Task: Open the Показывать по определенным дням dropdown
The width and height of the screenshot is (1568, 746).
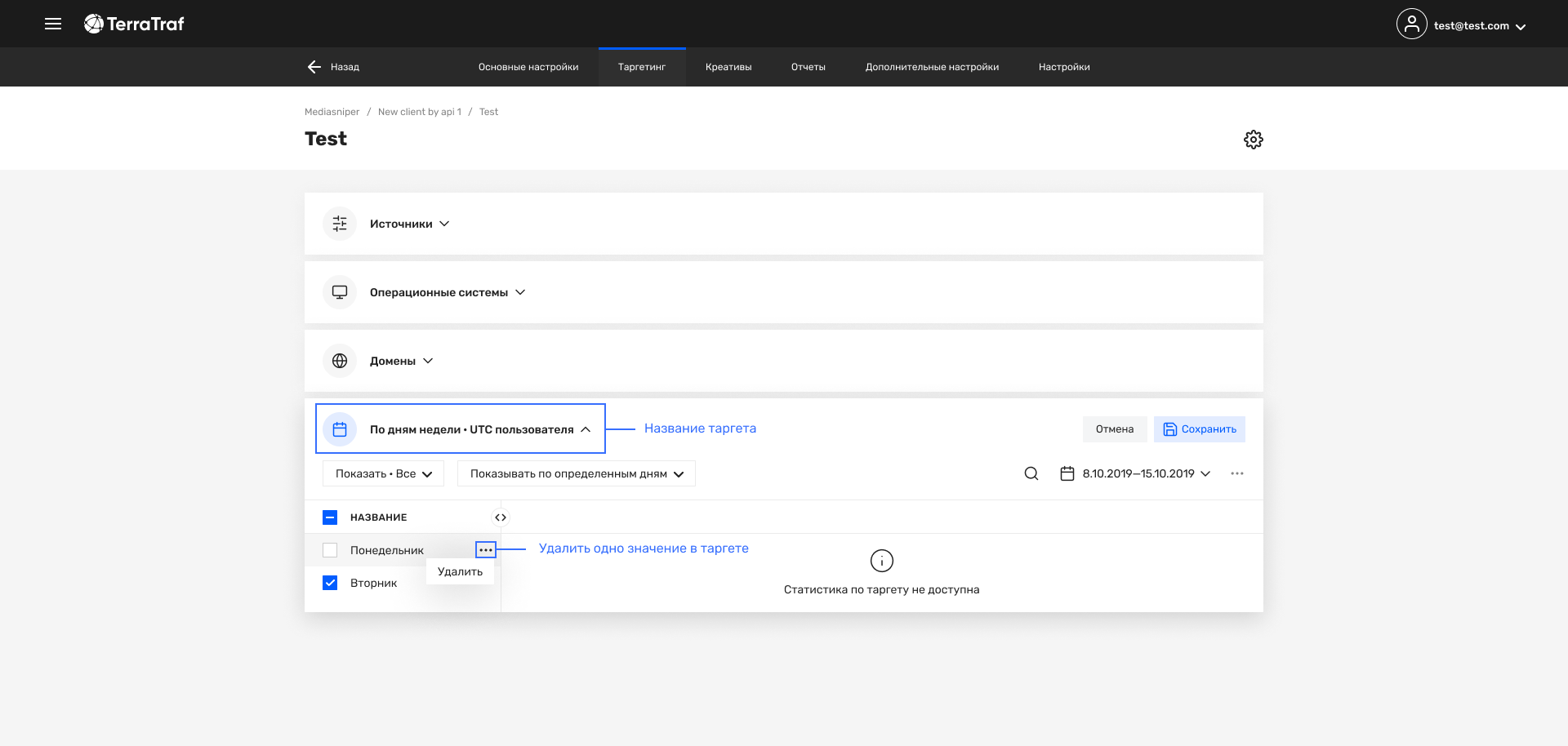Action: [577, 473]
